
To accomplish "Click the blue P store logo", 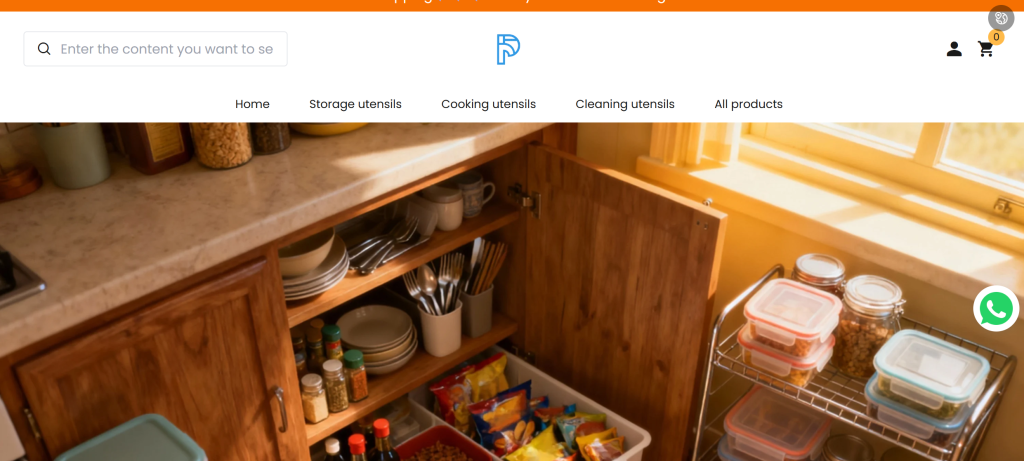I will click(508, 50).
